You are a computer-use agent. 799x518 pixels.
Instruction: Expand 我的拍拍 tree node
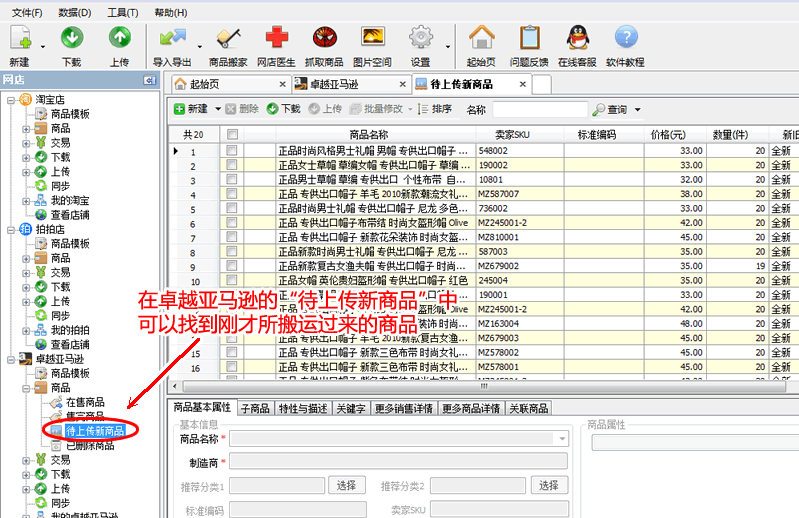point(26,331)
